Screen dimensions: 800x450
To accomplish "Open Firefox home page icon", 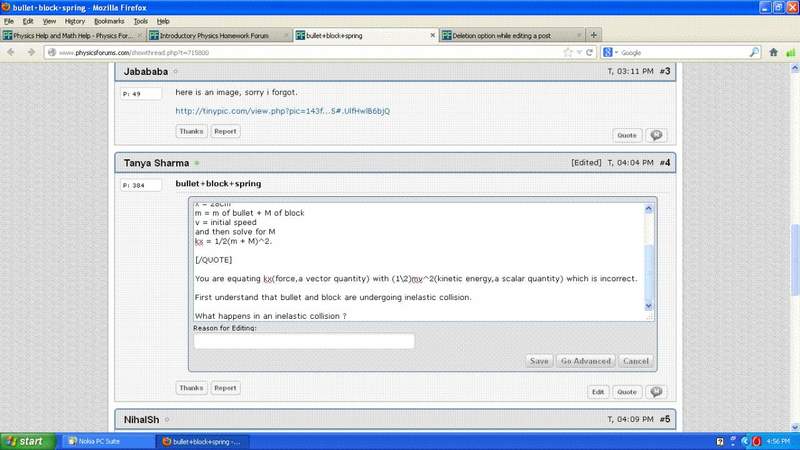I will pyautogui.click(x=773, y=52).
